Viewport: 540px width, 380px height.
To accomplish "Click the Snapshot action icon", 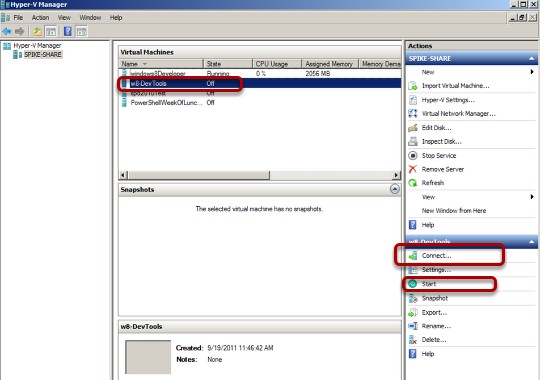I will [x=413, y=298].
